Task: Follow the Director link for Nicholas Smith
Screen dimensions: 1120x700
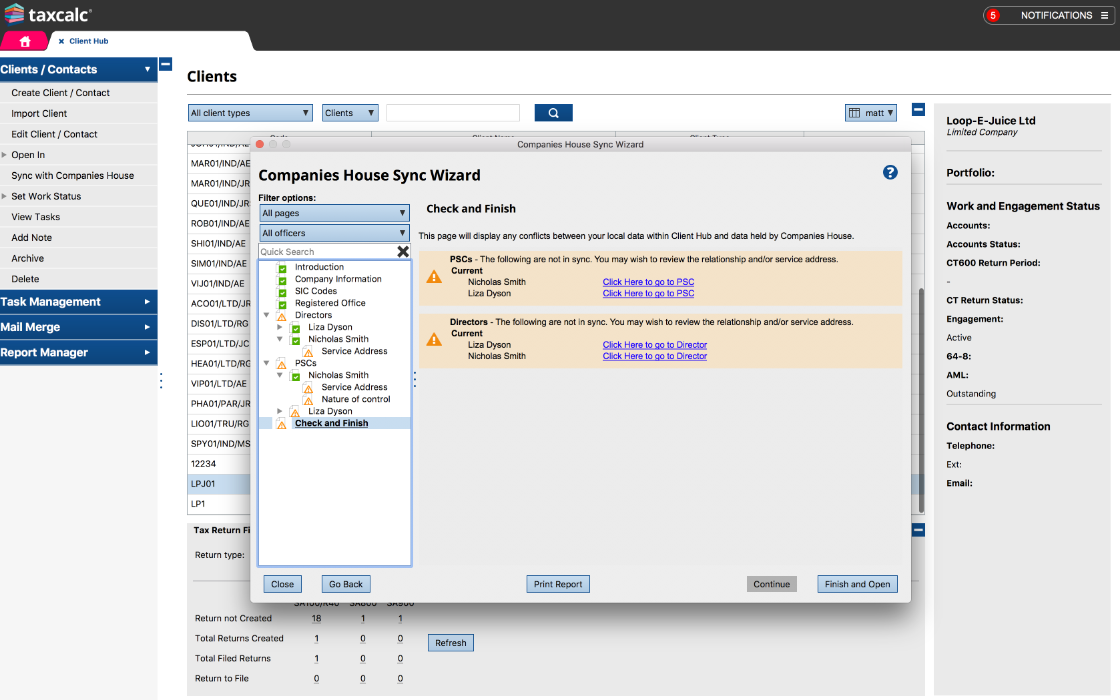Action: tap(655, 356)
